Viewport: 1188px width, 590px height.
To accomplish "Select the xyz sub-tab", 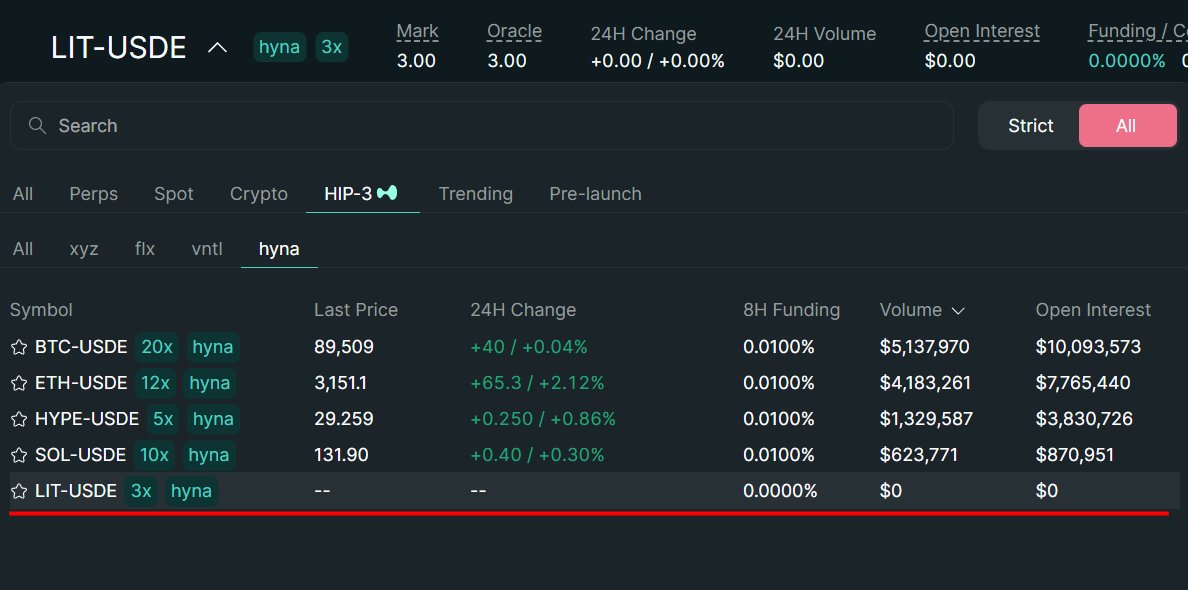I will point(84,249).
